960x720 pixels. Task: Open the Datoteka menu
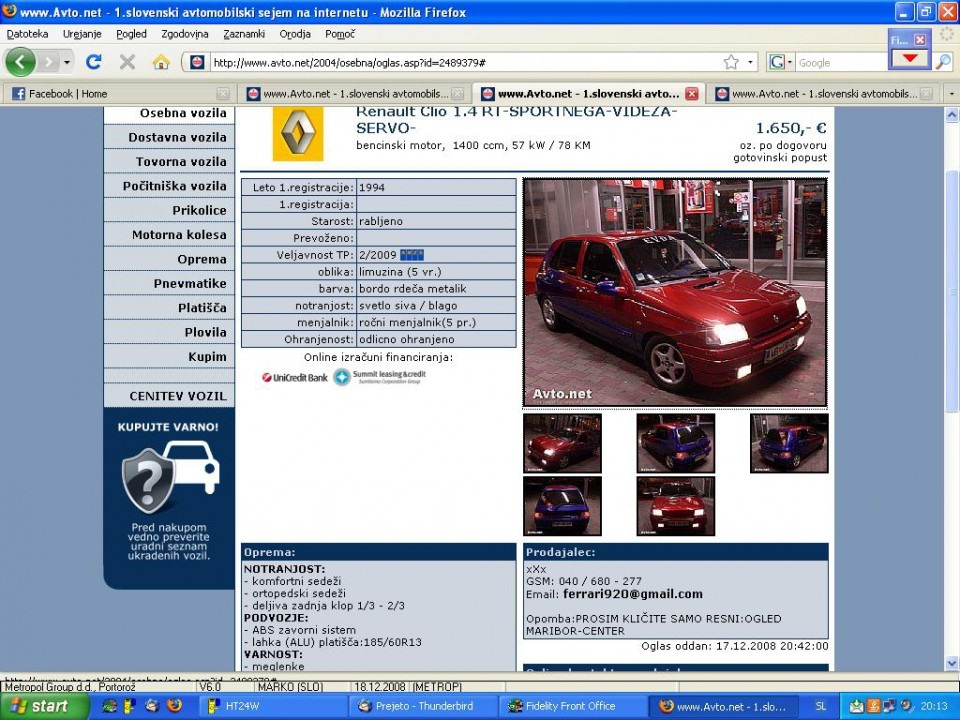point(28,34)
